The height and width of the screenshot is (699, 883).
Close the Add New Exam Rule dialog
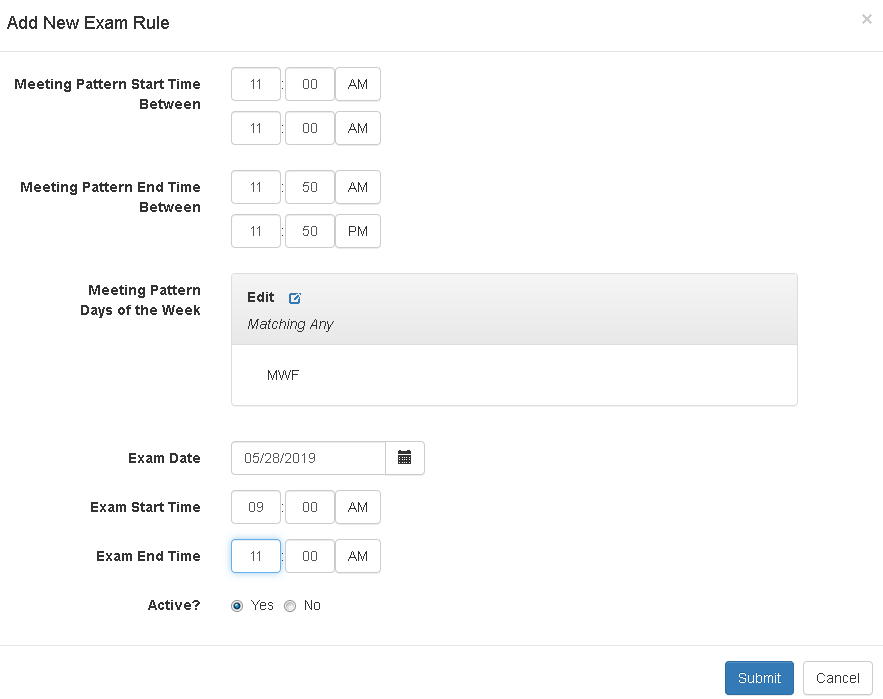(x=866, y=19)
